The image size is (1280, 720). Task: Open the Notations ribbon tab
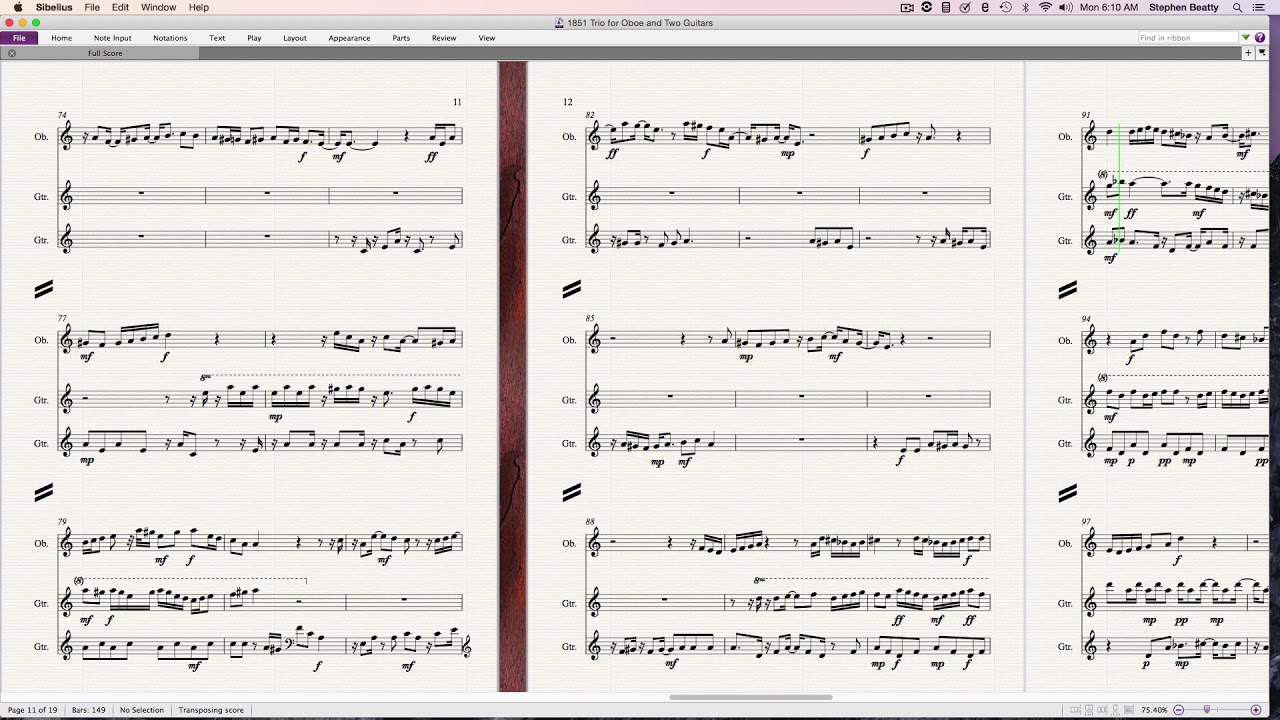(x=170, y=38)
